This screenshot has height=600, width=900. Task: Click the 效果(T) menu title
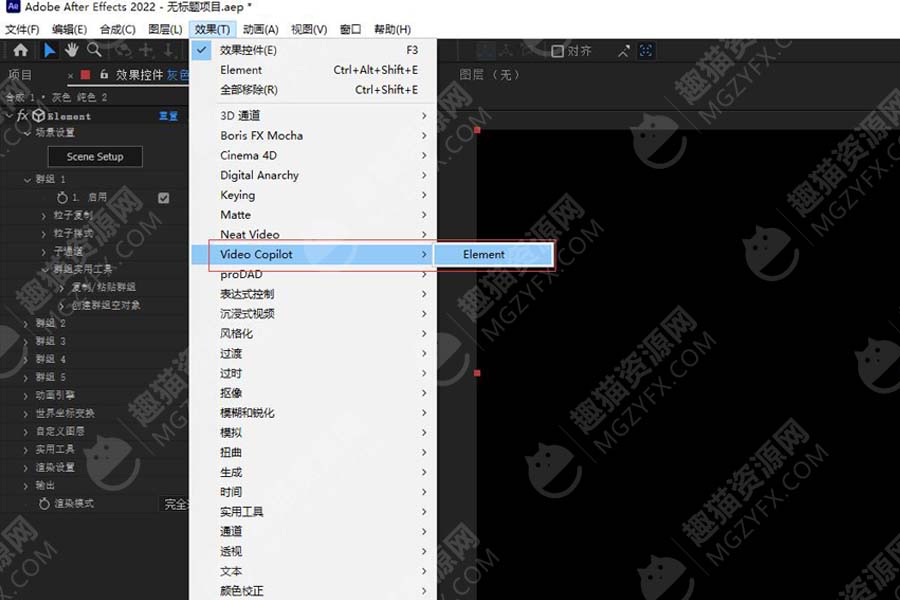point(212,29)
